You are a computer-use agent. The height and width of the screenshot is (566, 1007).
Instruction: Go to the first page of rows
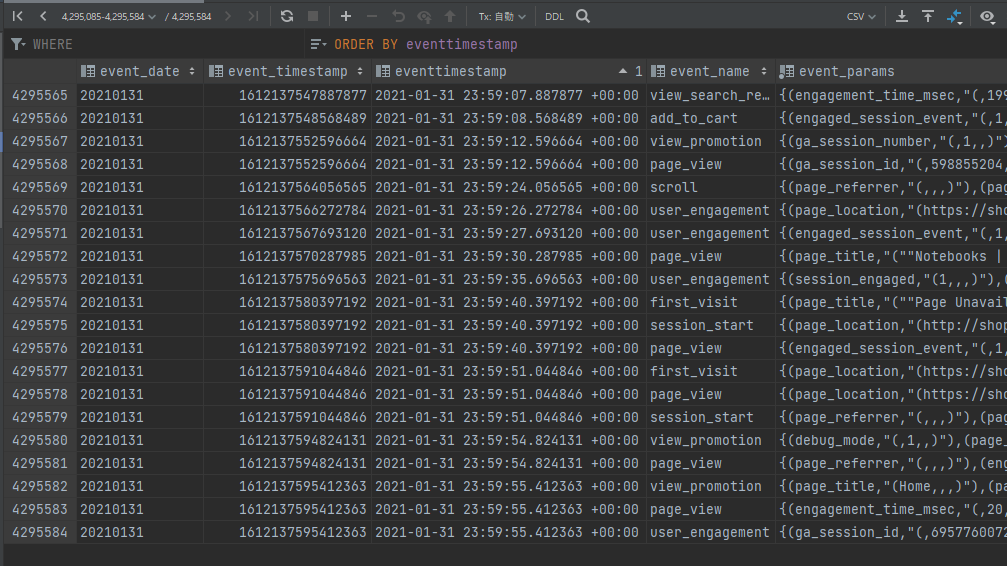click(17, 16)
